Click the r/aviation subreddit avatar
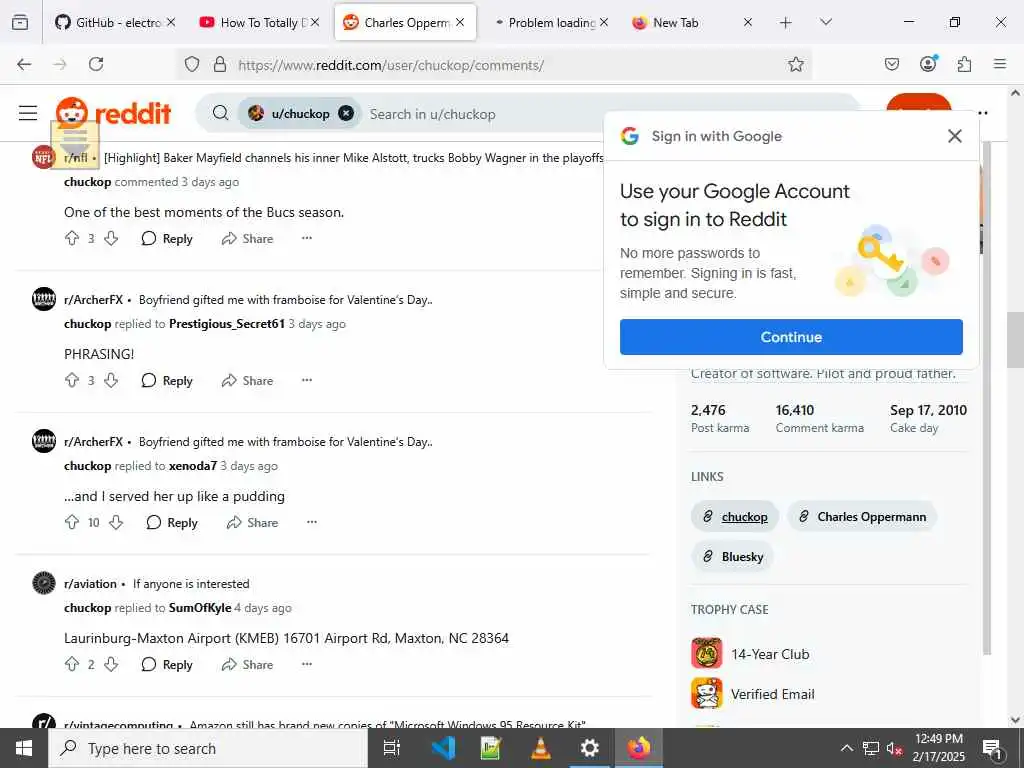The image size is (1024, 768). [x=44, y=583]
